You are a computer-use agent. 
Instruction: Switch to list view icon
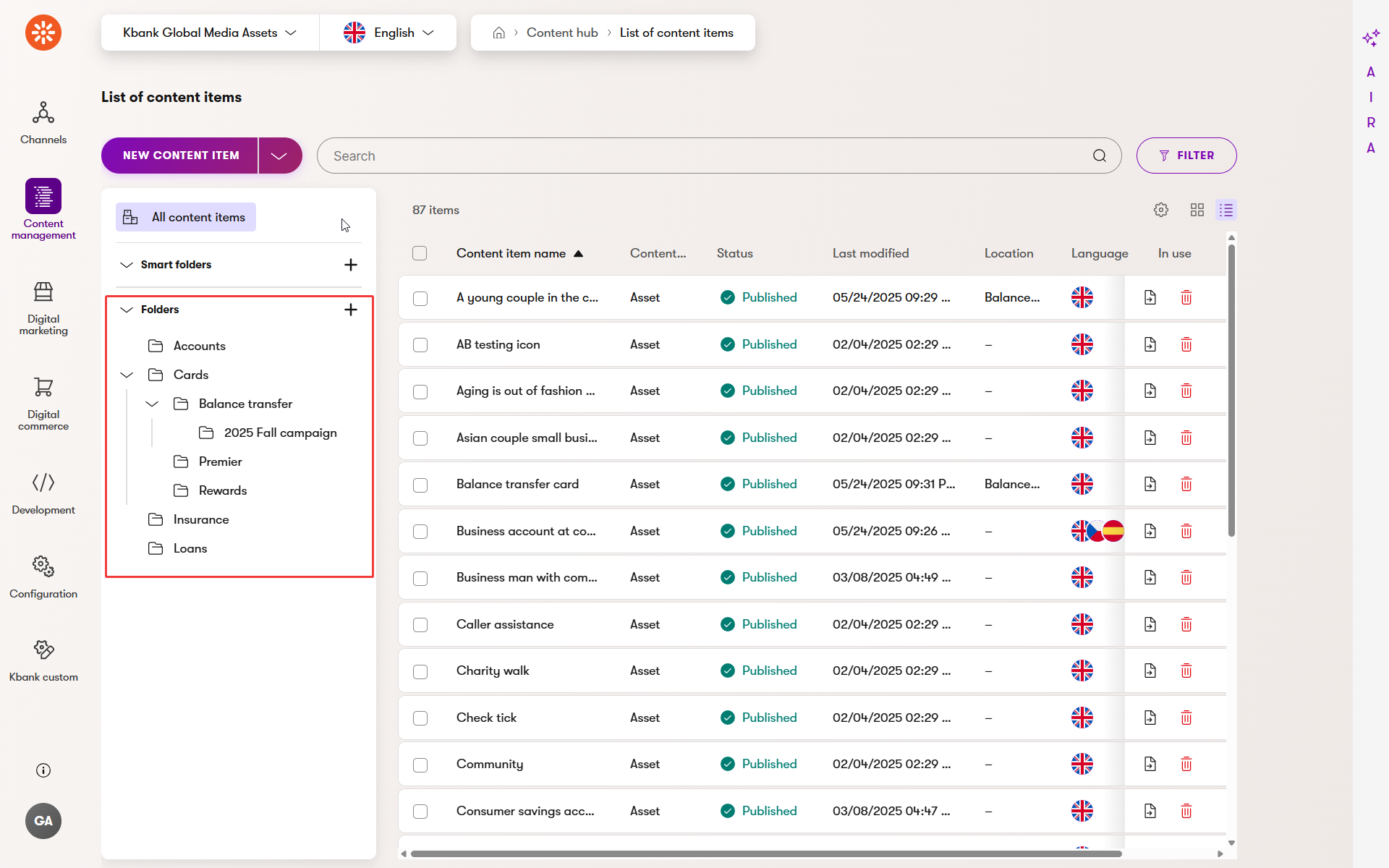[x=1226, y=210]
